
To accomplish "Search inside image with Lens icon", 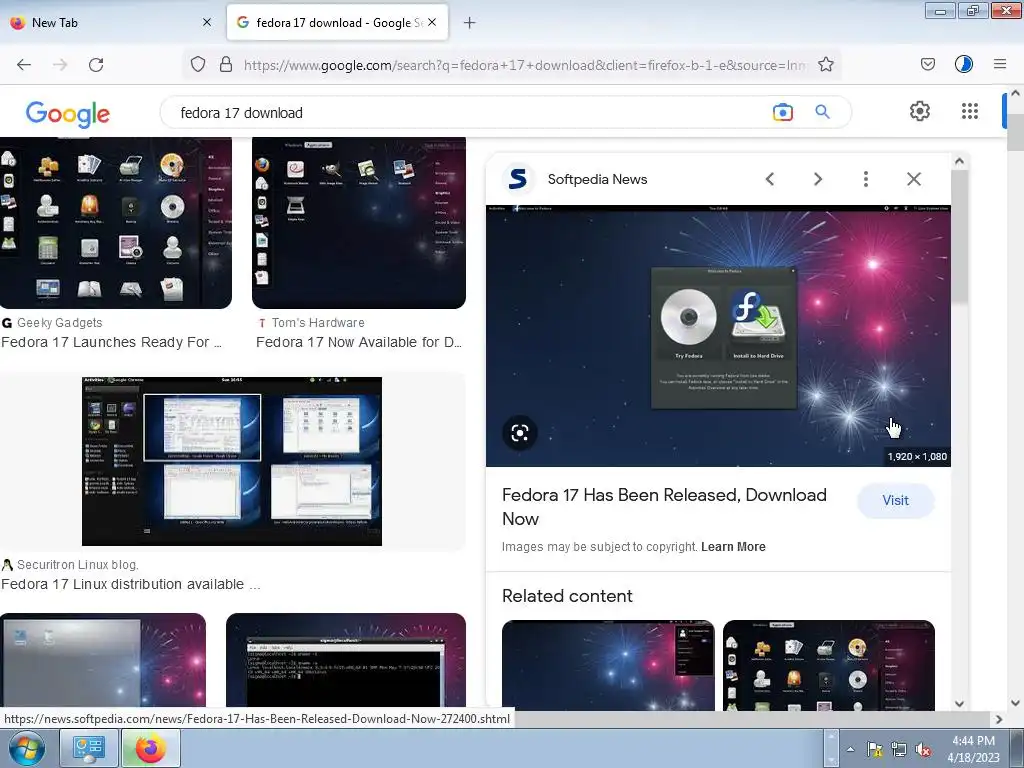I will point(520,432).
